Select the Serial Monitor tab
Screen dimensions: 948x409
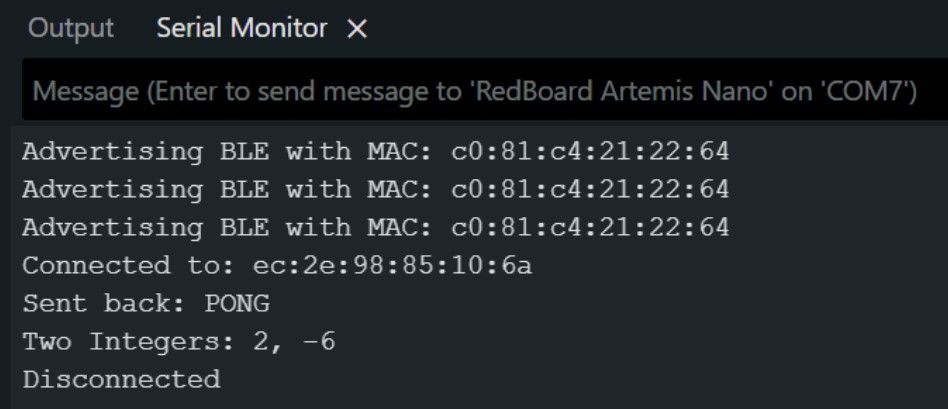pyautogui.click(x=241, y=29)
